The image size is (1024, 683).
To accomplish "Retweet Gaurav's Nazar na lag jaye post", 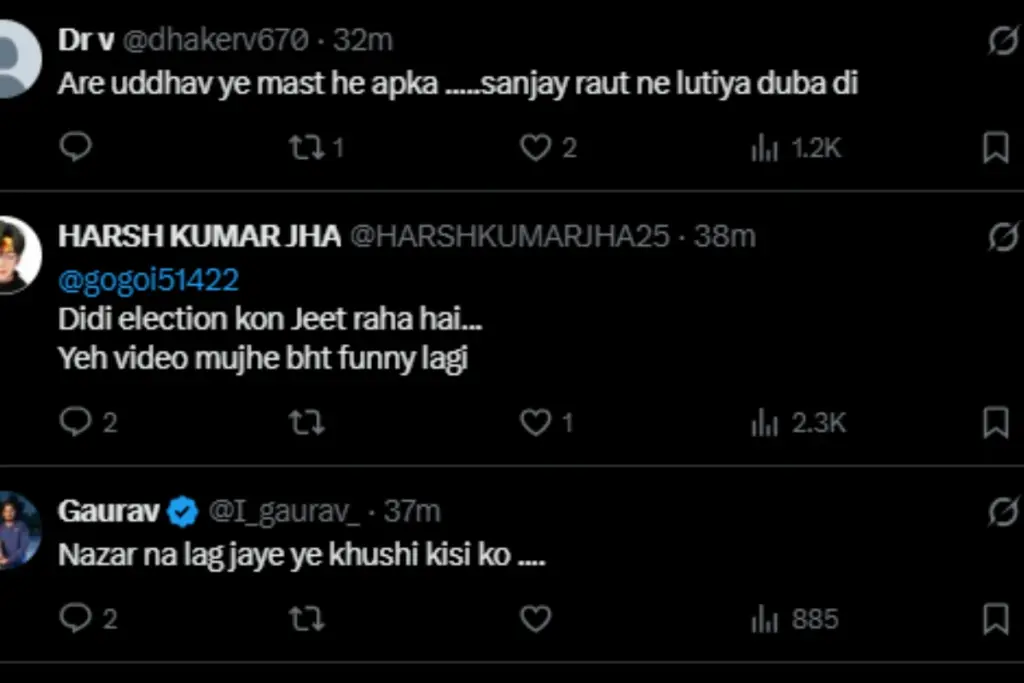I will click(306, 618).
